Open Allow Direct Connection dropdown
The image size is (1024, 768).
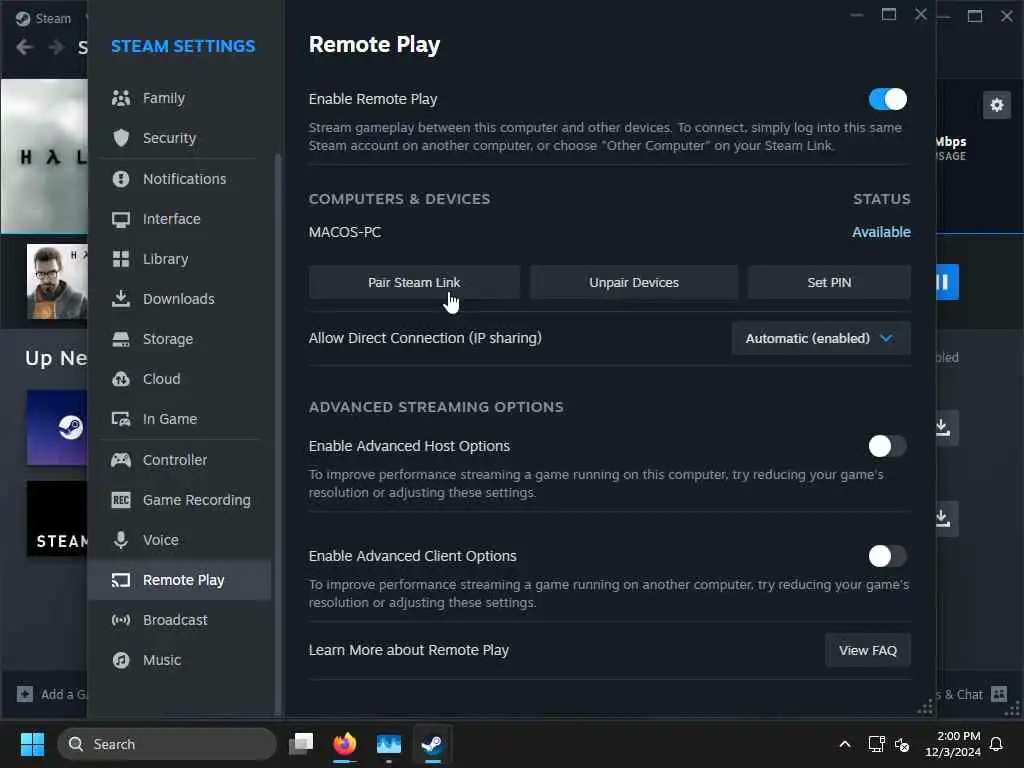[821, 338]
